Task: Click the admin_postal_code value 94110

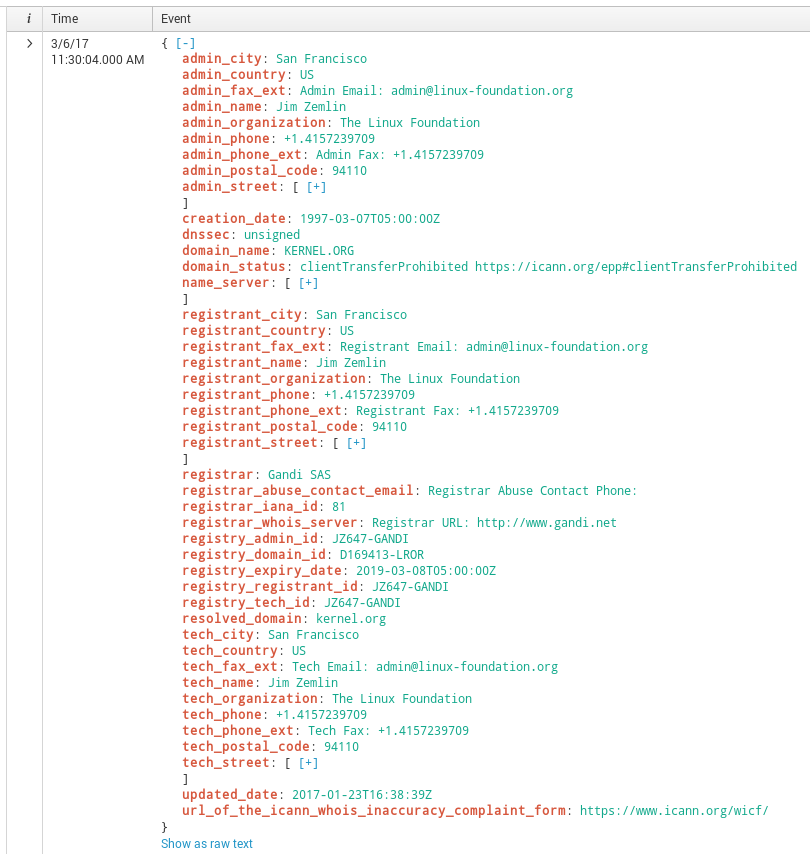Action: click(350, 170)
